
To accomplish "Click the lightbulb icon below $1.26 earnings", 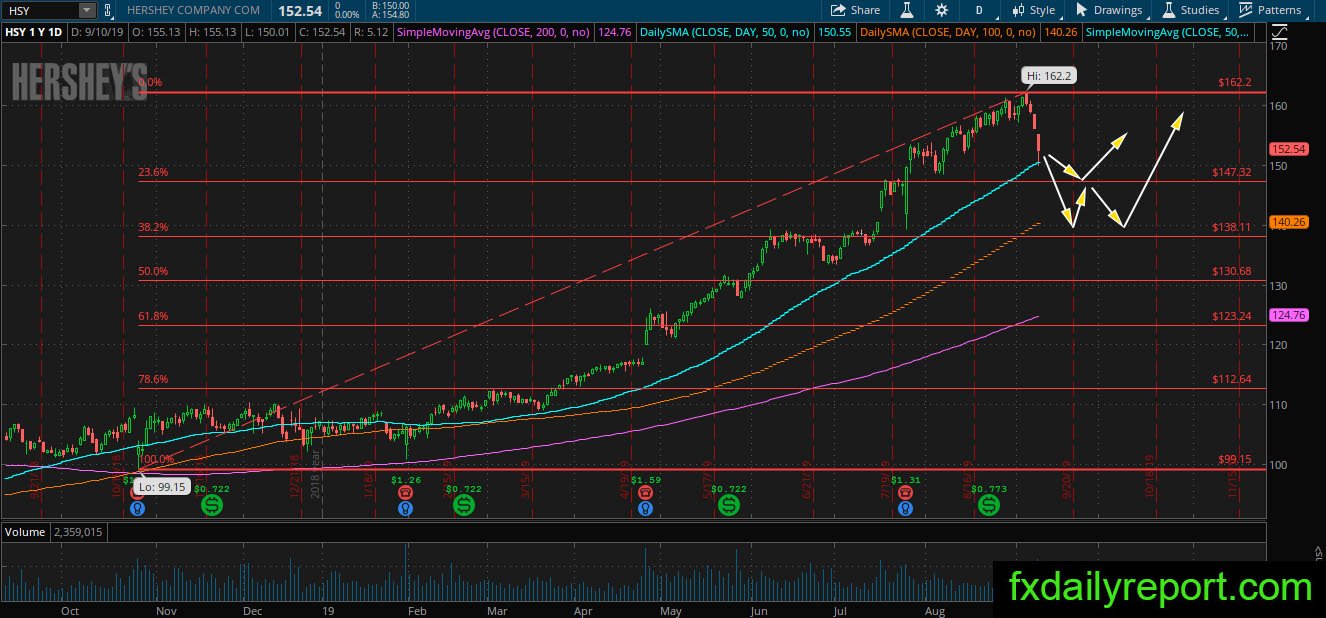I will [404, 508].
